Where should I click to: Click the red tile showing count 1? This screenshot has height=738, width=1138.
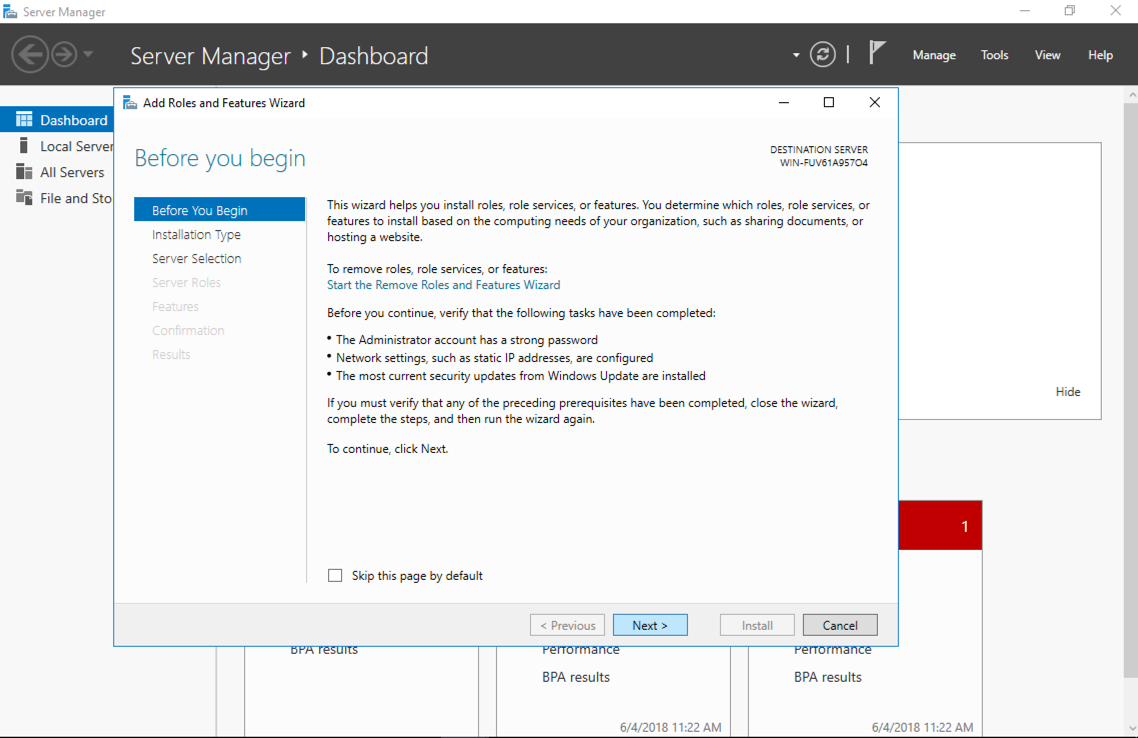[x=940, y=525]
